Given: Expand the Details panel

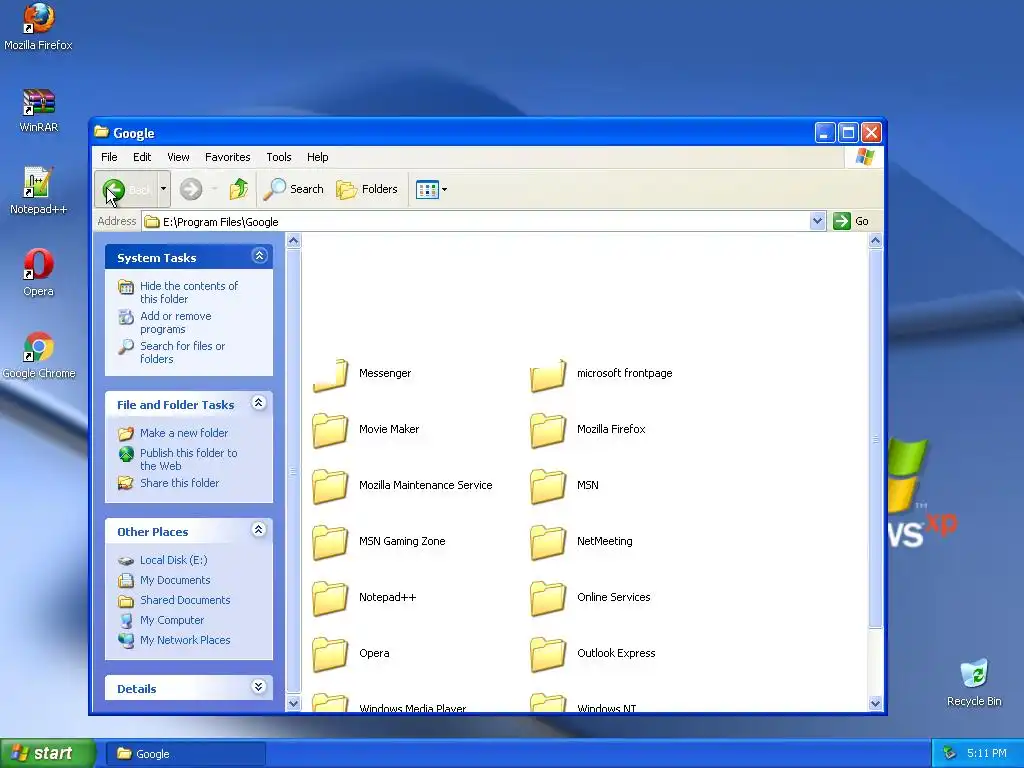Looking at the screenshot, I should (x=259, y=686).
